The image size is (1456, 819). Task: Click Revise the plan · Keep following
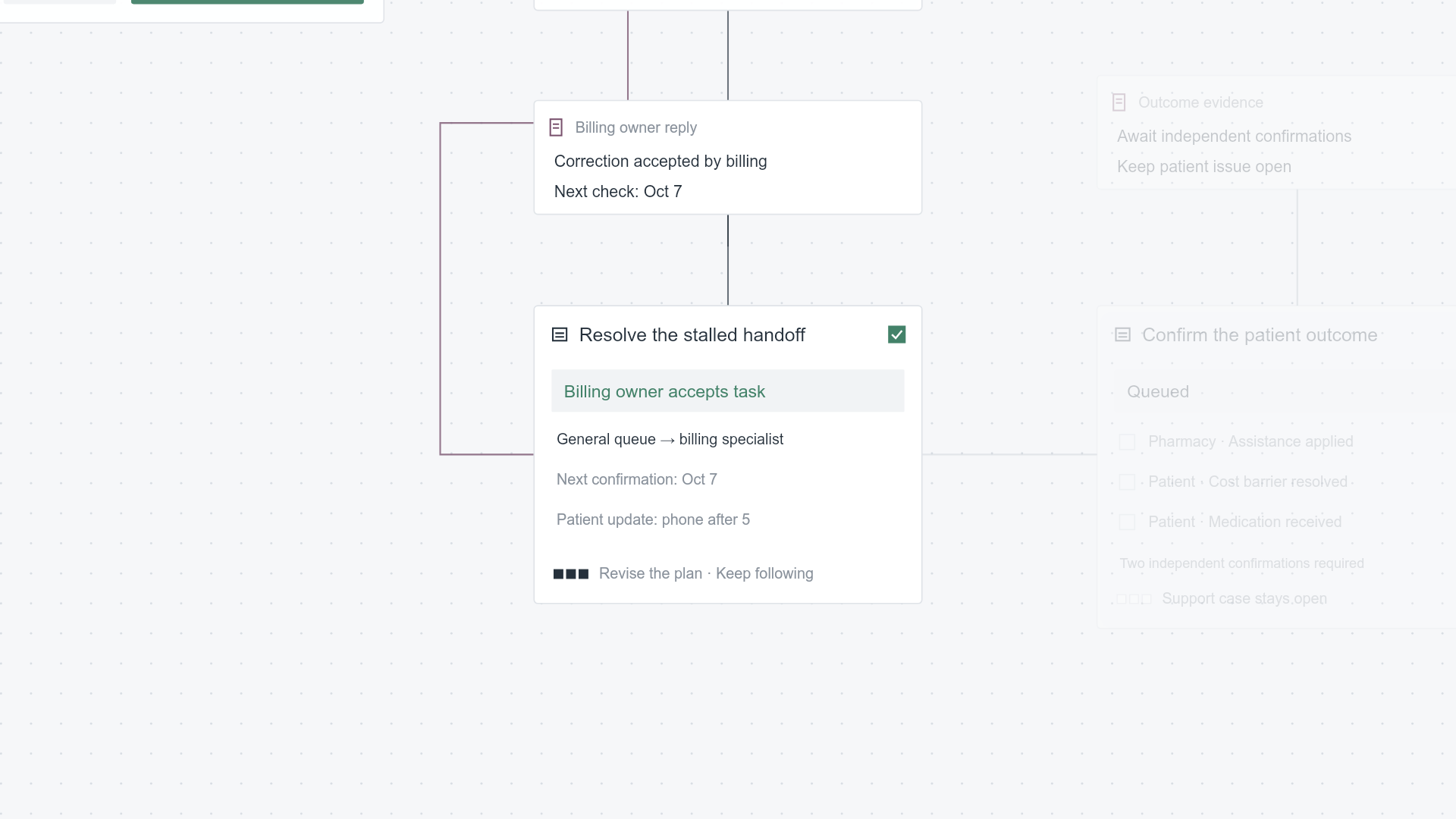[x=706, y=573]
